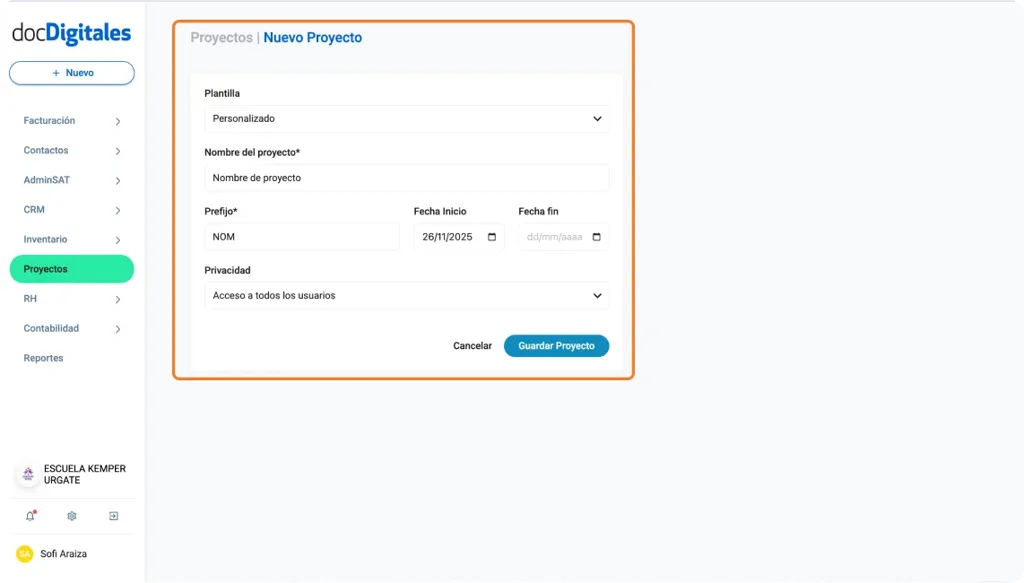Open the Plantilla dropdown showing Personalizado
1024x583 pixels.
(x=406, y=118)
